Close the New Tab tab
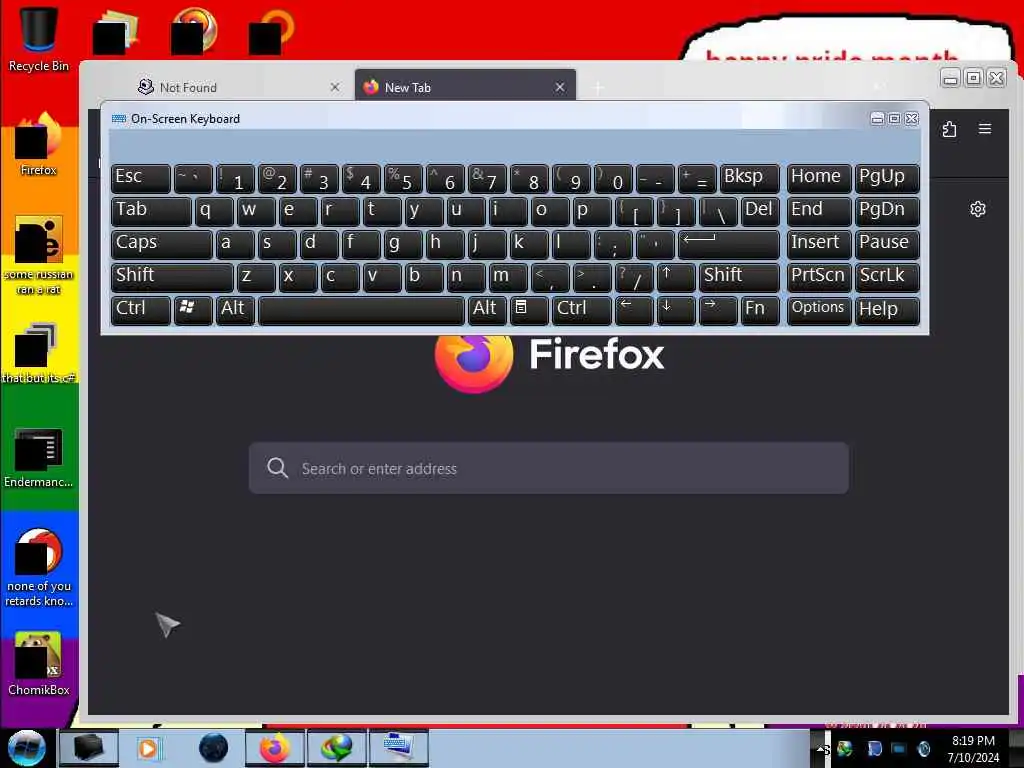Screen dimensions: 1024x768 click(x=560, y=87)
